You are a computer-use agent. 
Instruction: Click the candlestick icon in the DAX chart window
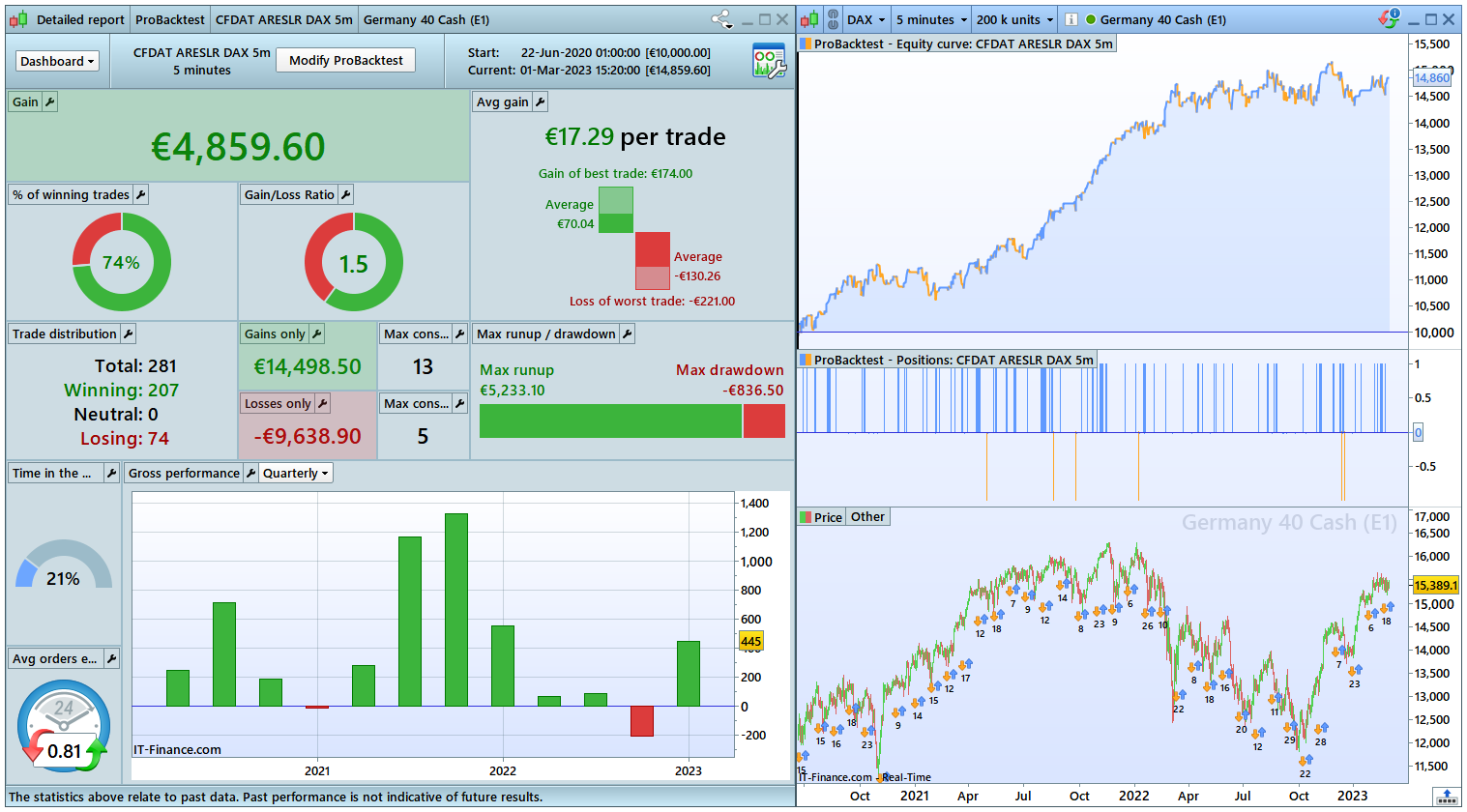click(x=809, y=19)
